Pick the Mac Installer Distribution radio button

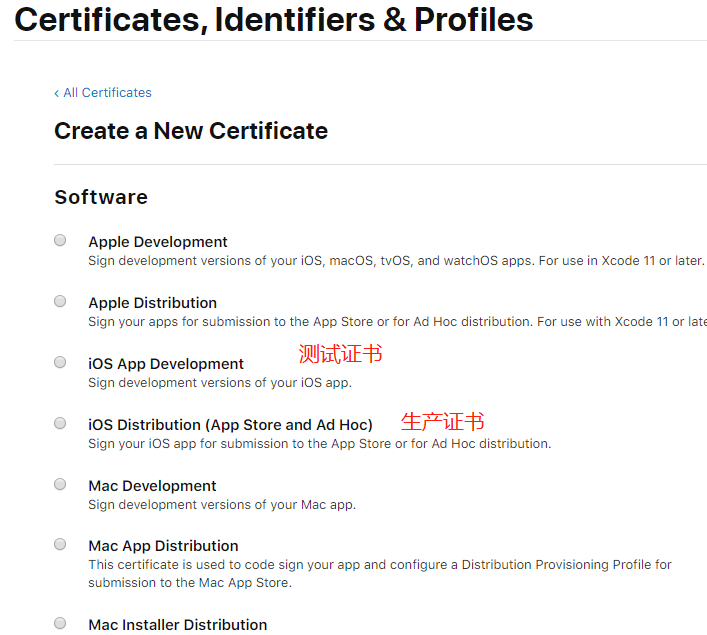tap(60, 623)
